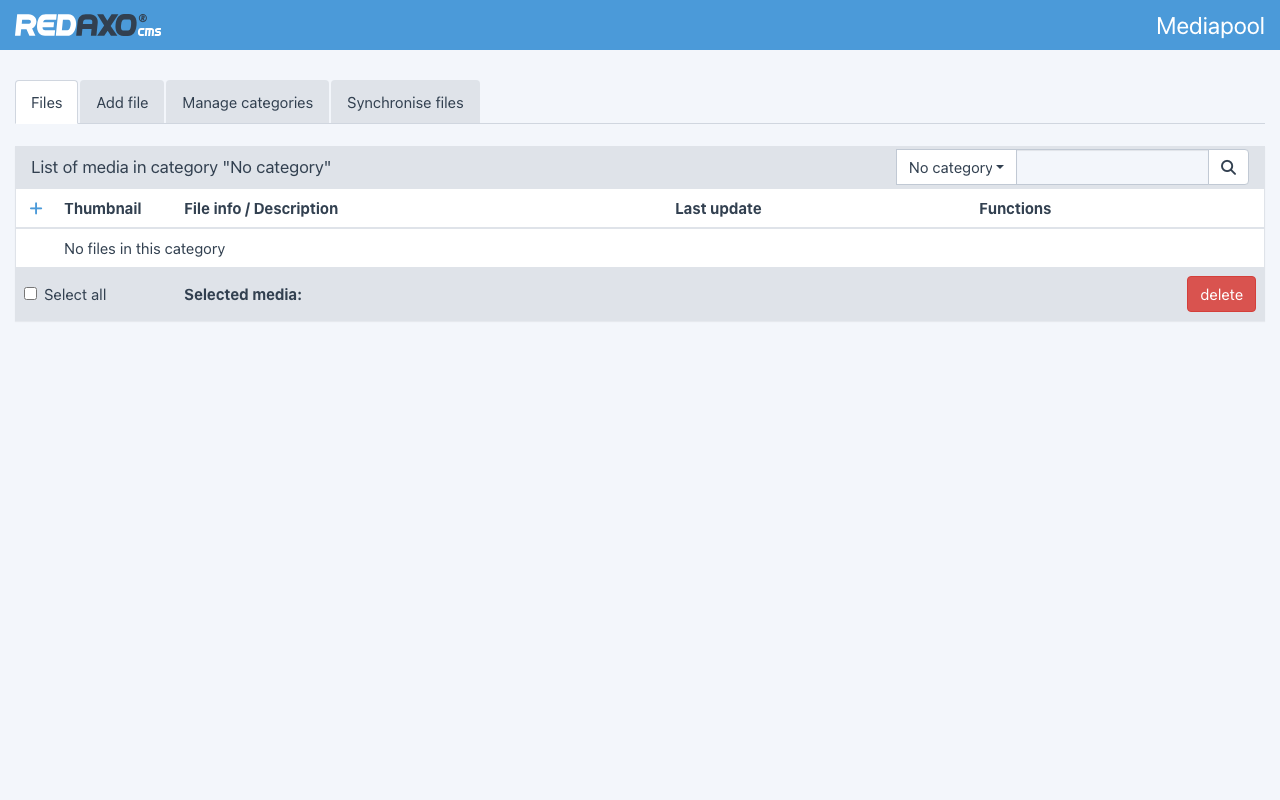Click the red delete button
1280x800 pixels.
coord(1221,294)
